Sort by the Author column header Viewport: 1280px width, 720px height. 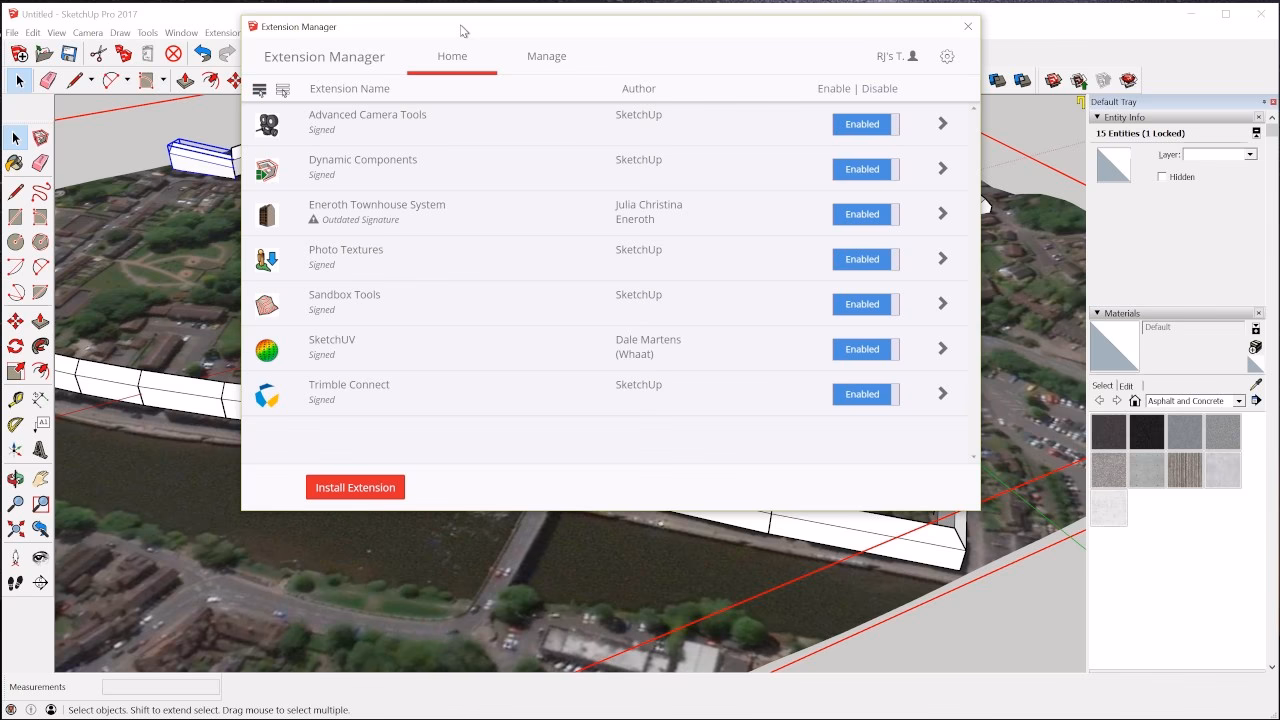(639, 89)
